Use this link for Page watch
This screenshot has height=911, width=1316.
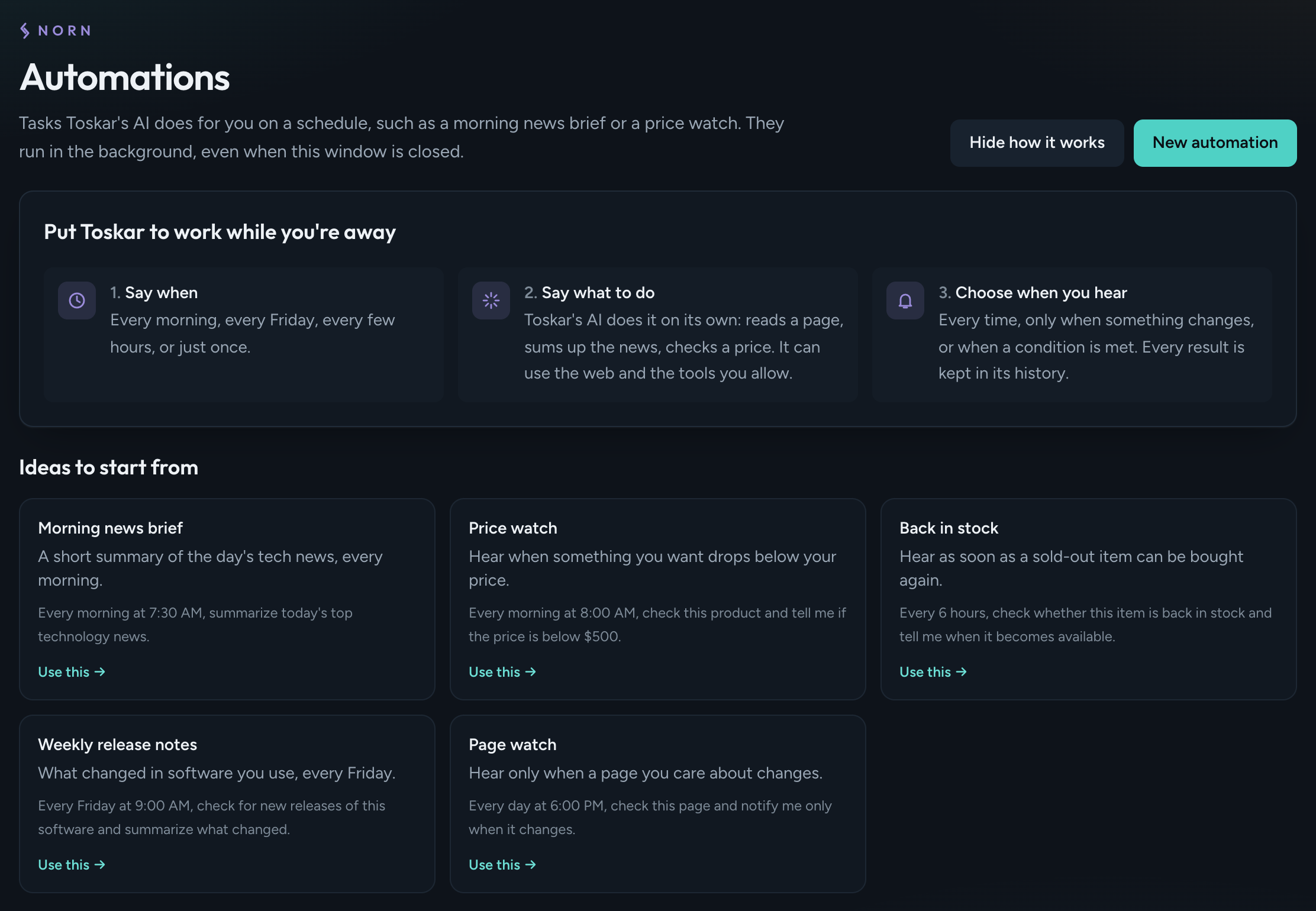[x=502, y=865]
